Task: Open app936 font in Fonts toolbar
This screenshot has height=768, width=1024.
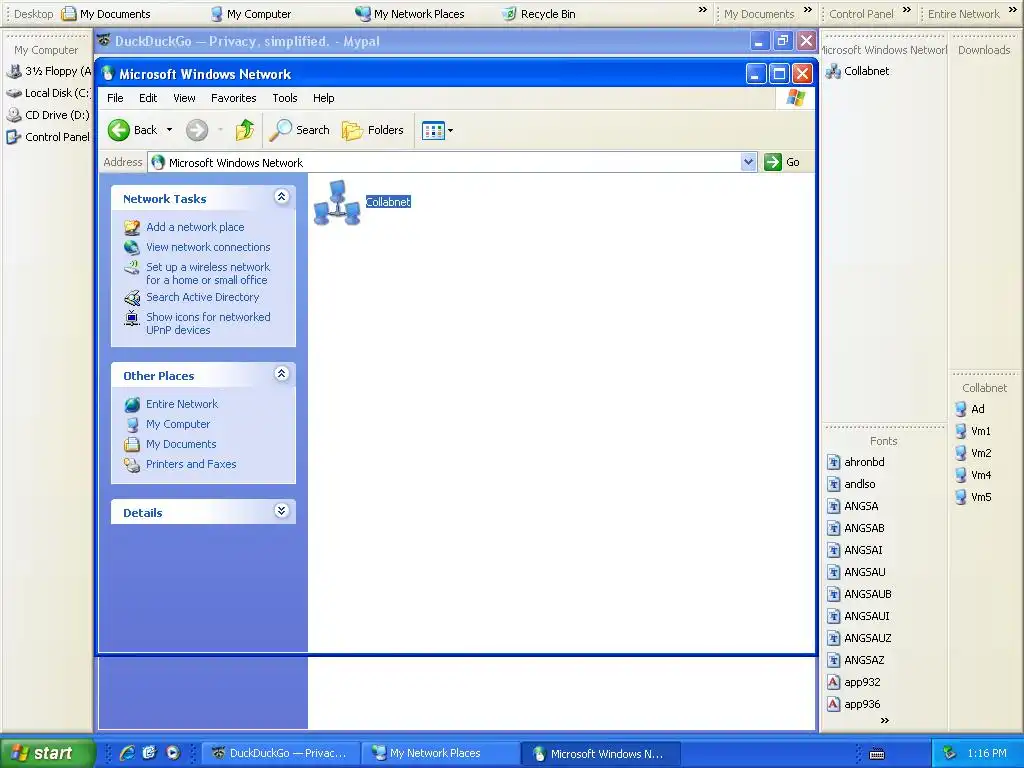Action: tap(854, 705)
